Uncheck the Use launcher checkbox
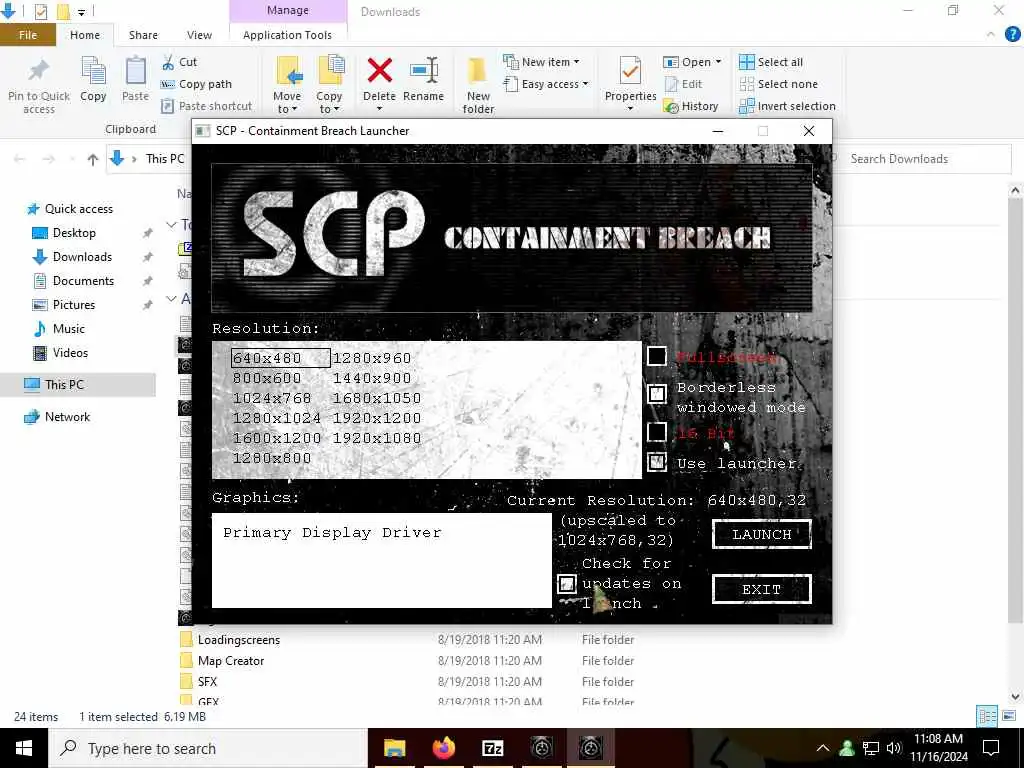Screen dimensions: 1024x768 click(x=656, y=462)
